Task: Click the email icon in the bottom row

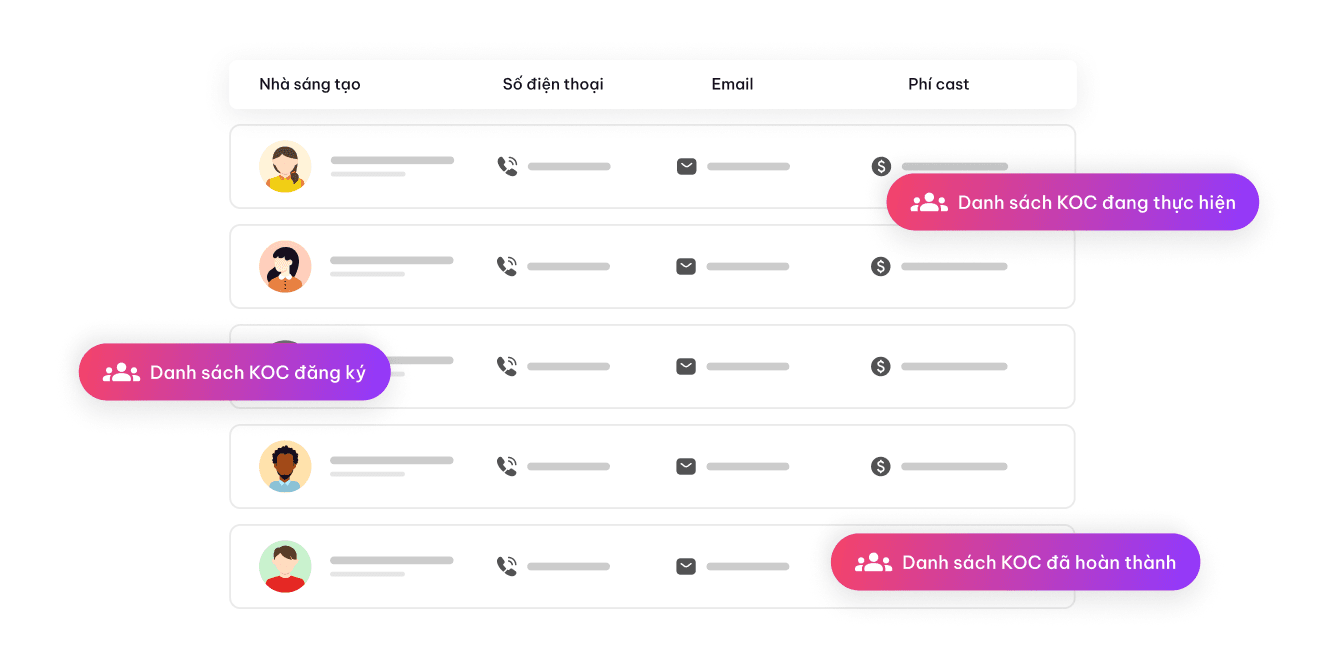Action: coord(686,566)
